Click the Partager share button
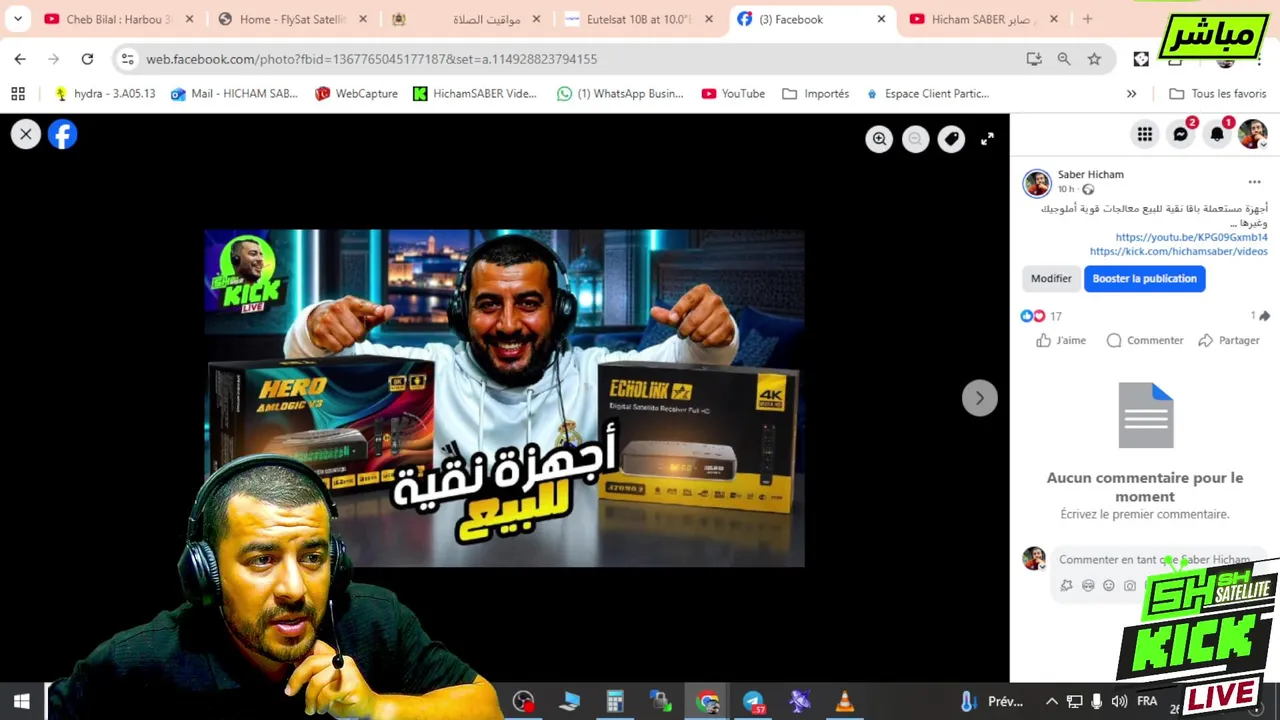Image resolution: width=1280 pixels, height=720 pixels. point(1229,340)
